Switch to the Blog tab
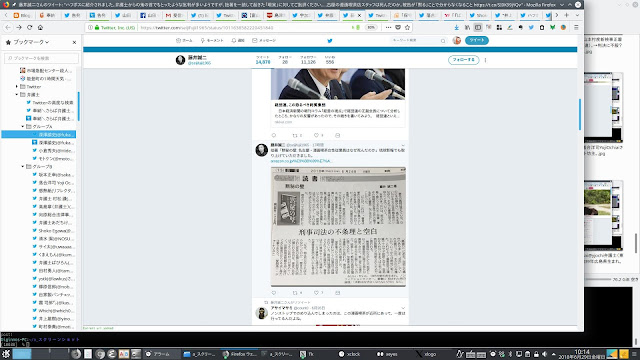This screenshot has width=640, height=360. (22, 15)
